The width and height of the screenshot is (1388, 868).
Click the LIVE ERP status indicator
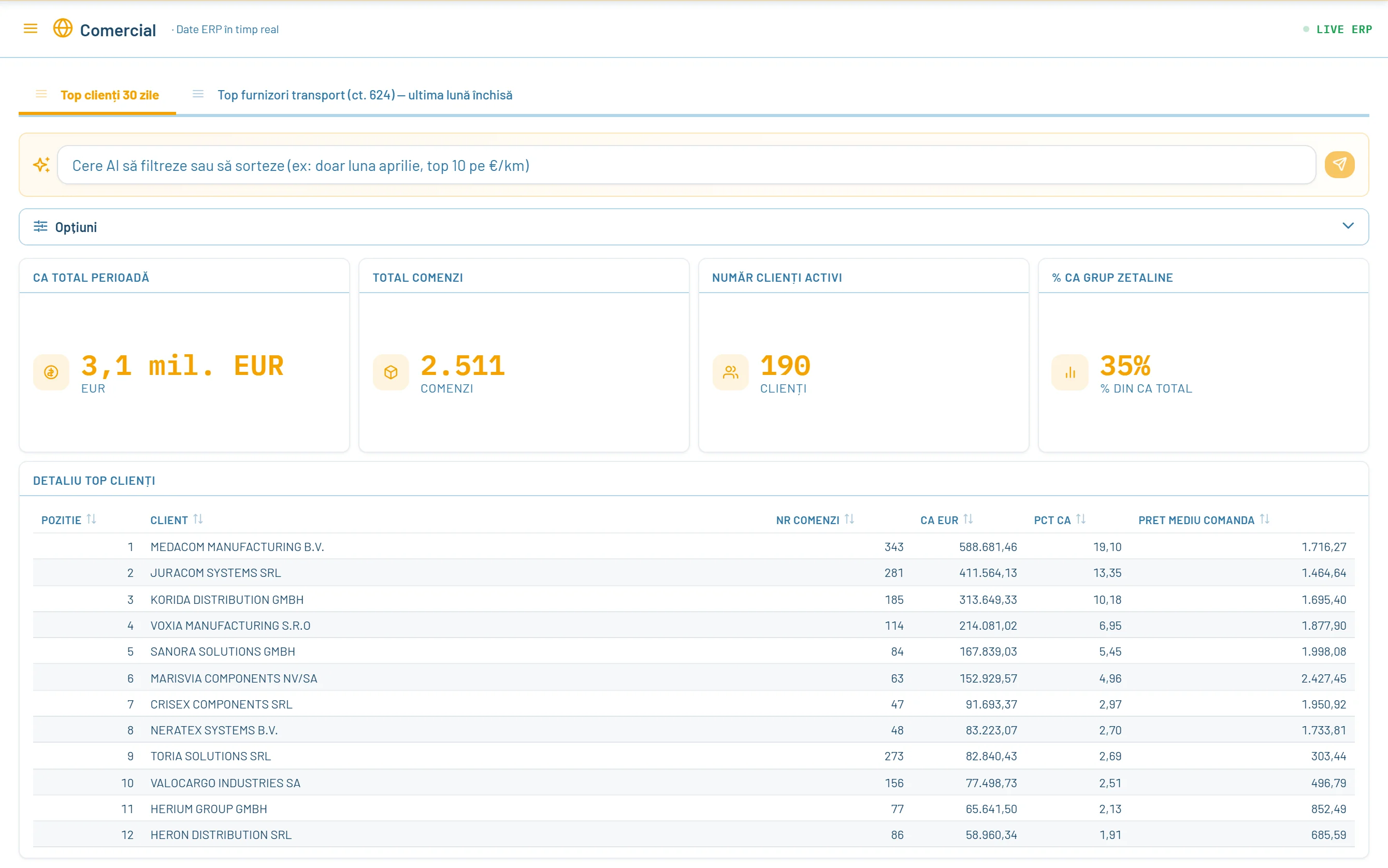point(1337,30)
